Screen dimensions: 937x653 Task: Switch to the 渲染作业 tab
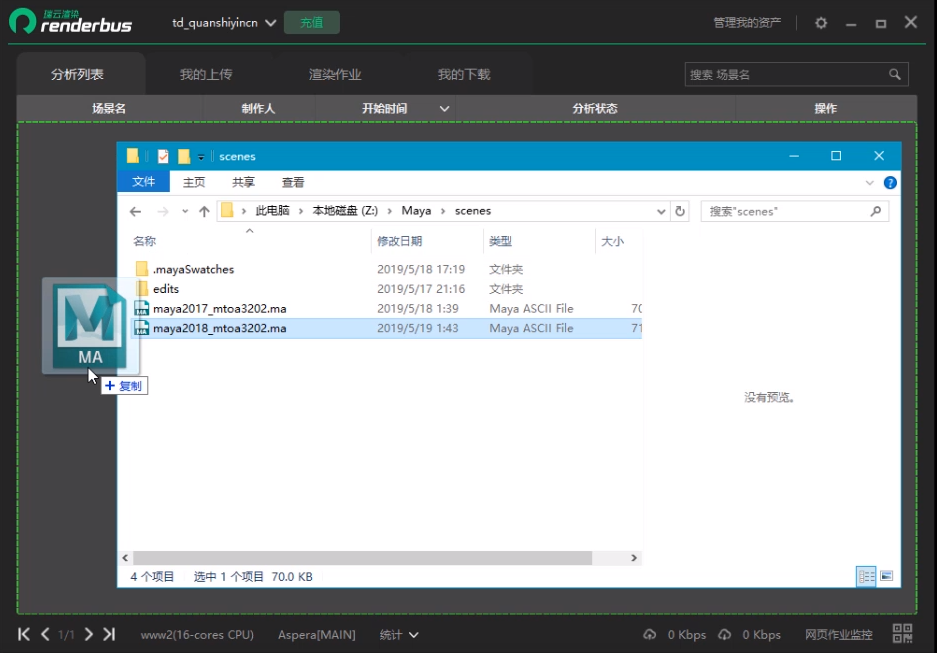[x=335, y=74]
